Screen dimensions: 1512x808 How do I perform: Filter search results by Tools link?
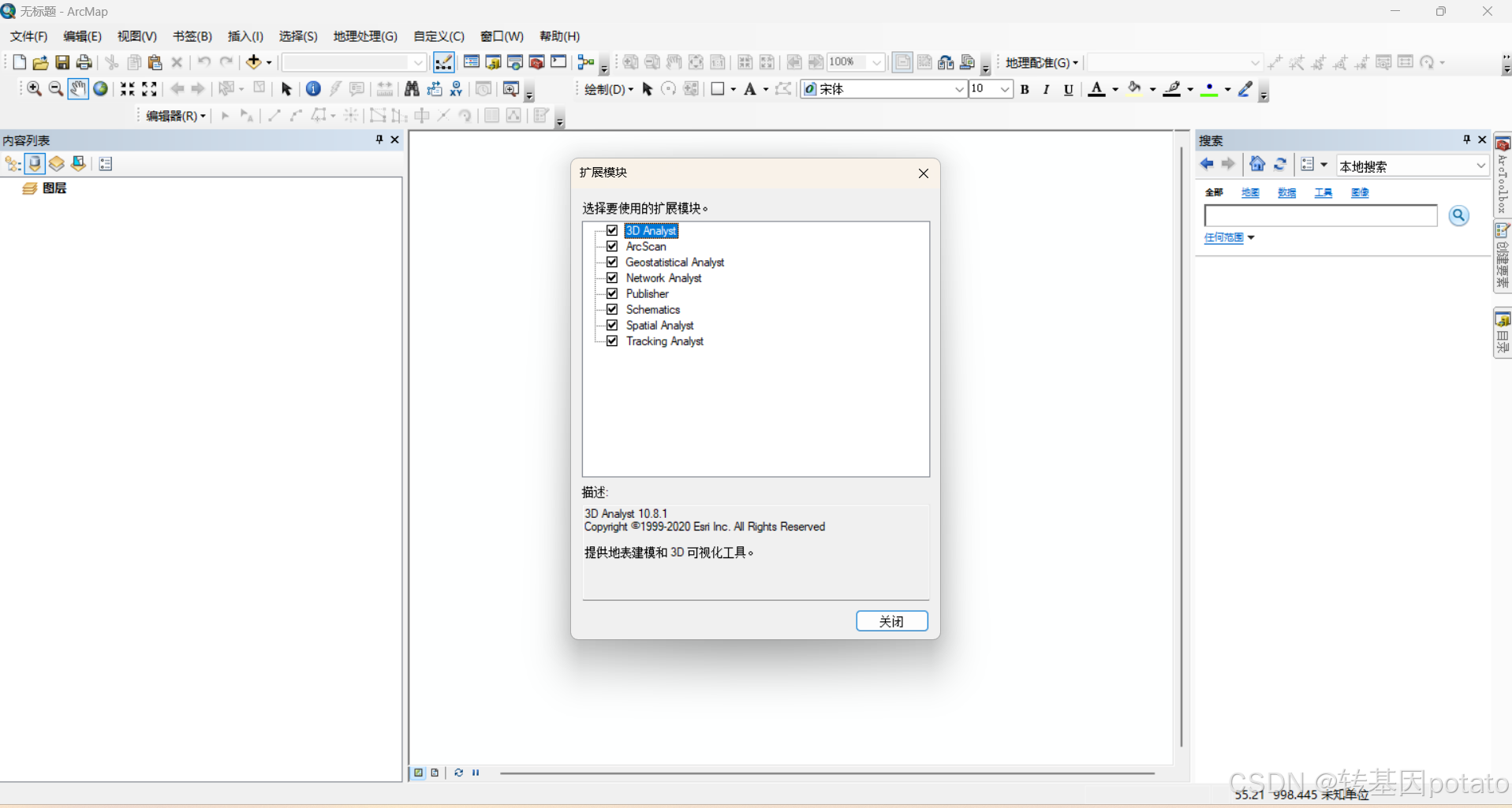[1323, 192]
